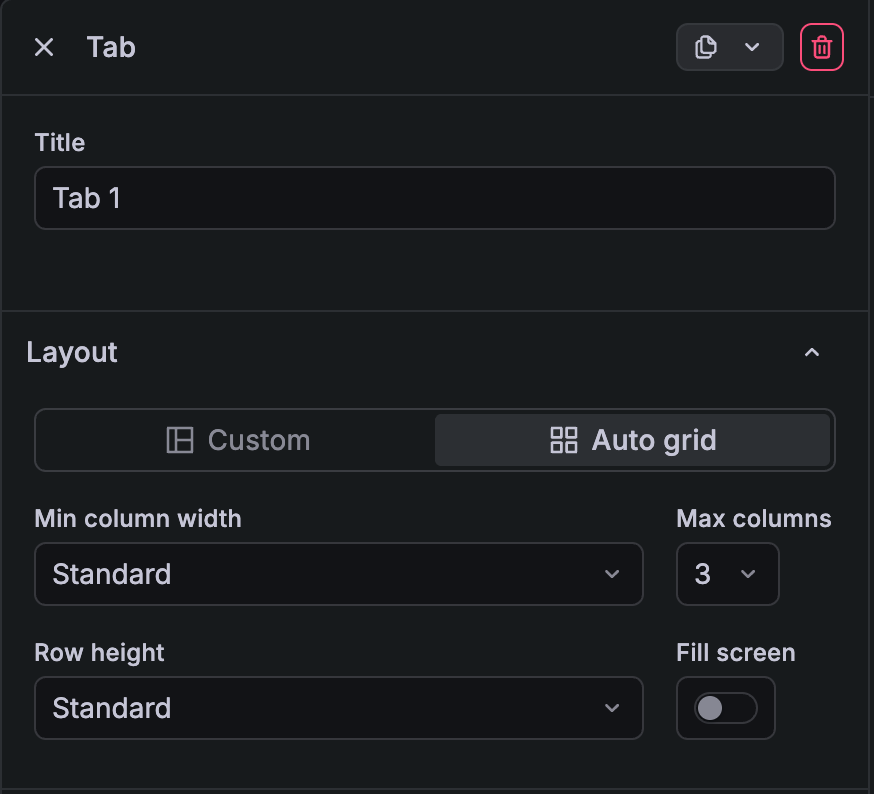Select the Auto grid layout option
Viewport: 874px width, 794px height.
[632, 440]
